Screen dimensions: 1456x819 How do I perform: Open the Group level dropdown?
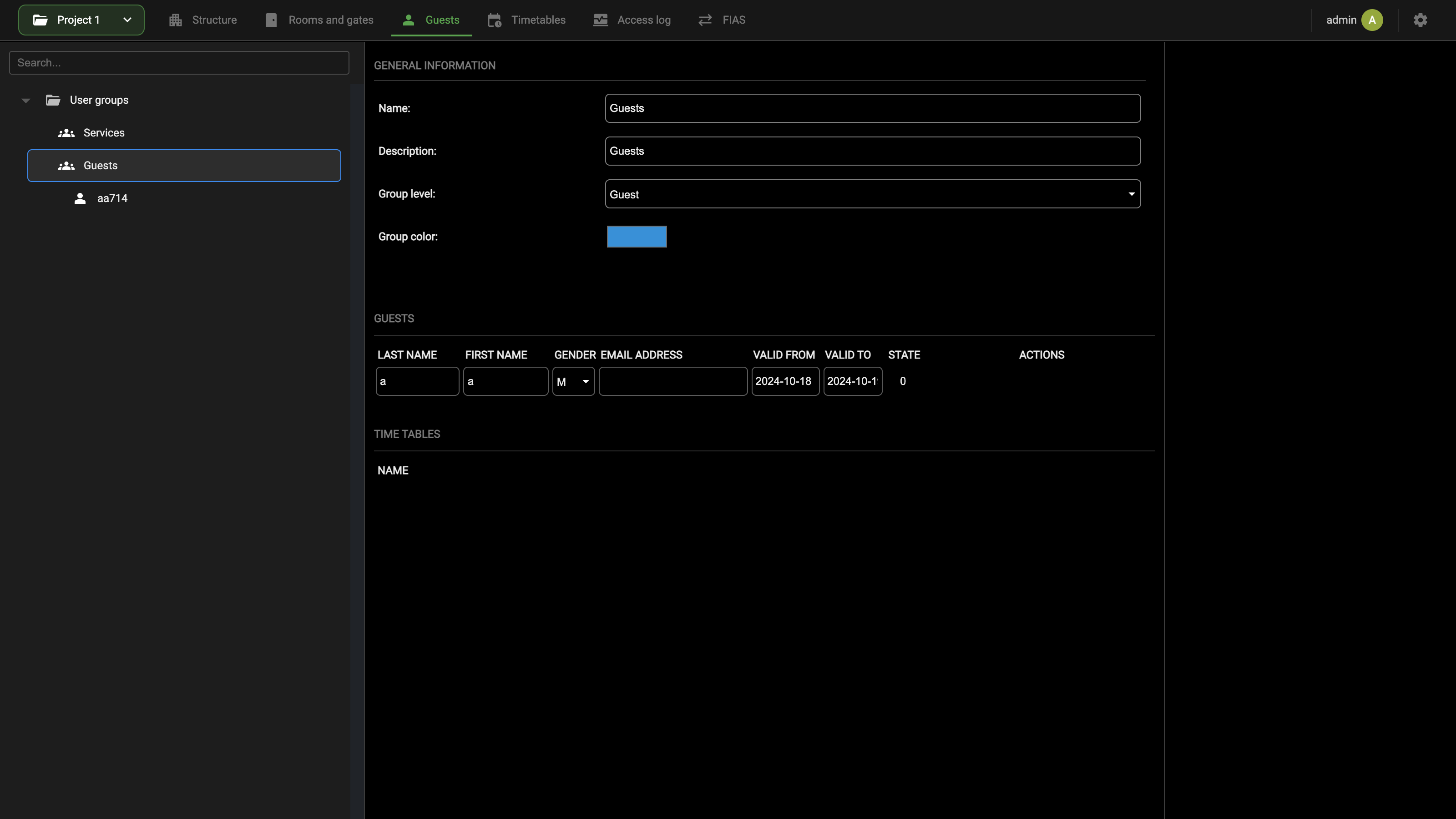873,194
